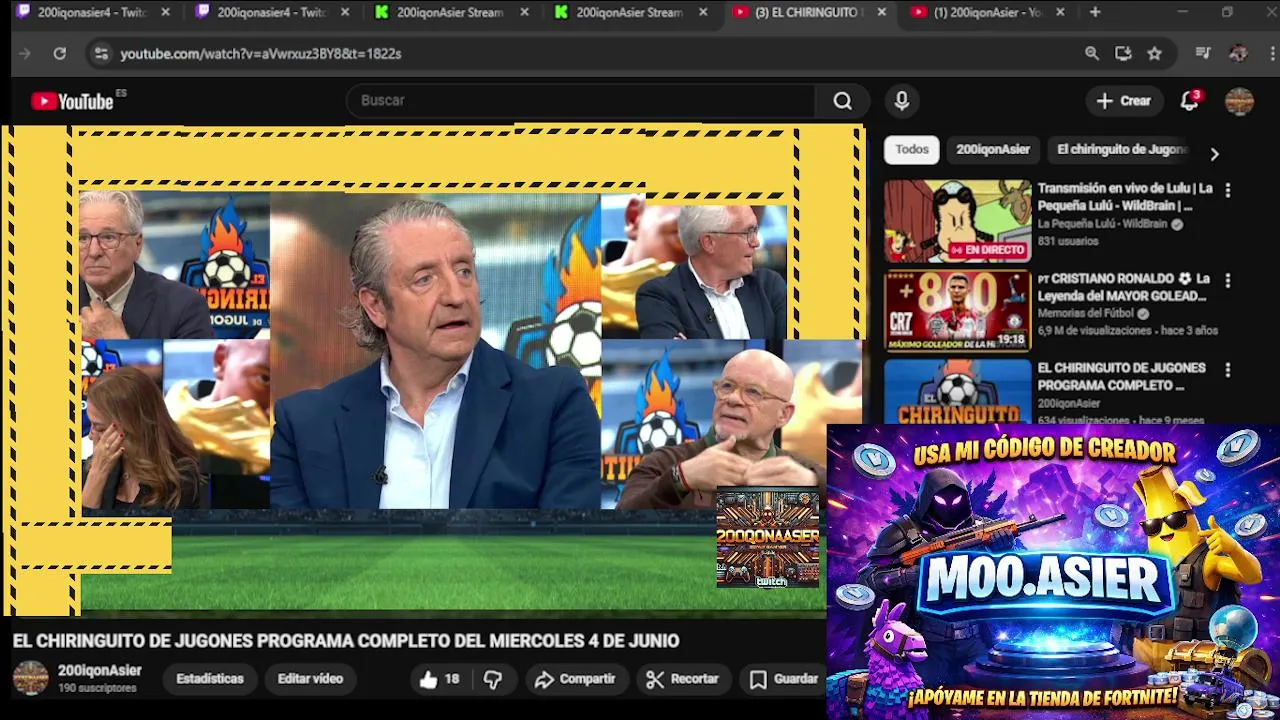
Task: Open Transmisión en vivo de Lulu video title
Action: point(1125,197)
